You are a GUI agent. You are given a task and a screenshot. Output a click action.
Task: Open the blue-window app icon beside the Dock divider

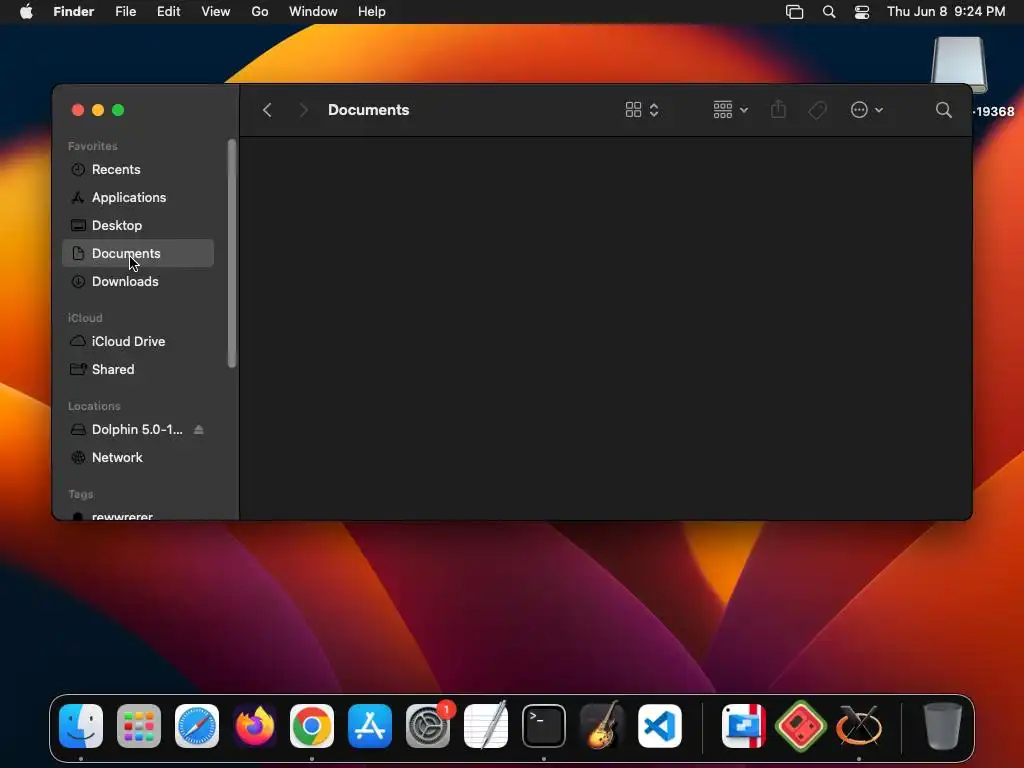pyautogui.click(x=743, y=726)
